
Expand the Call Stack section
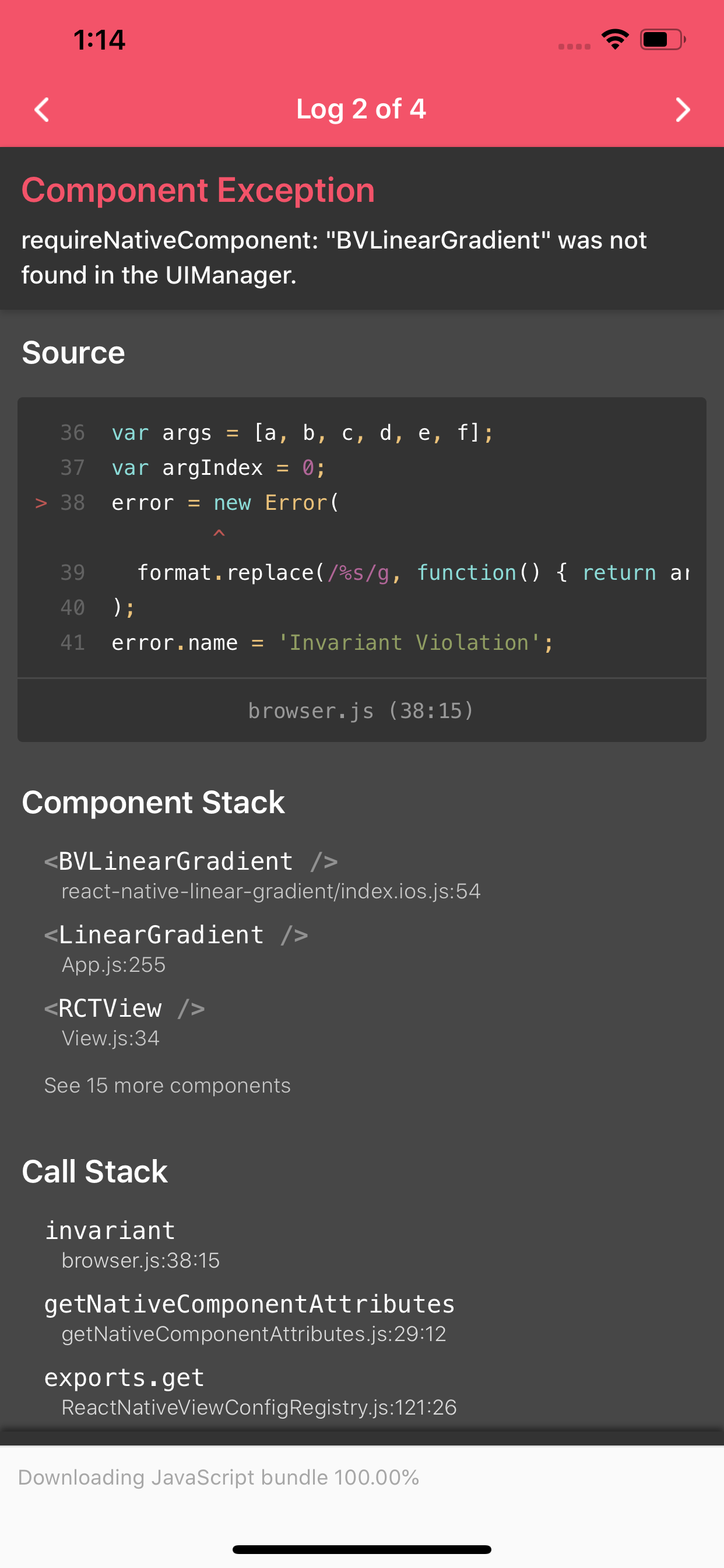click(x=94, y=1171)
